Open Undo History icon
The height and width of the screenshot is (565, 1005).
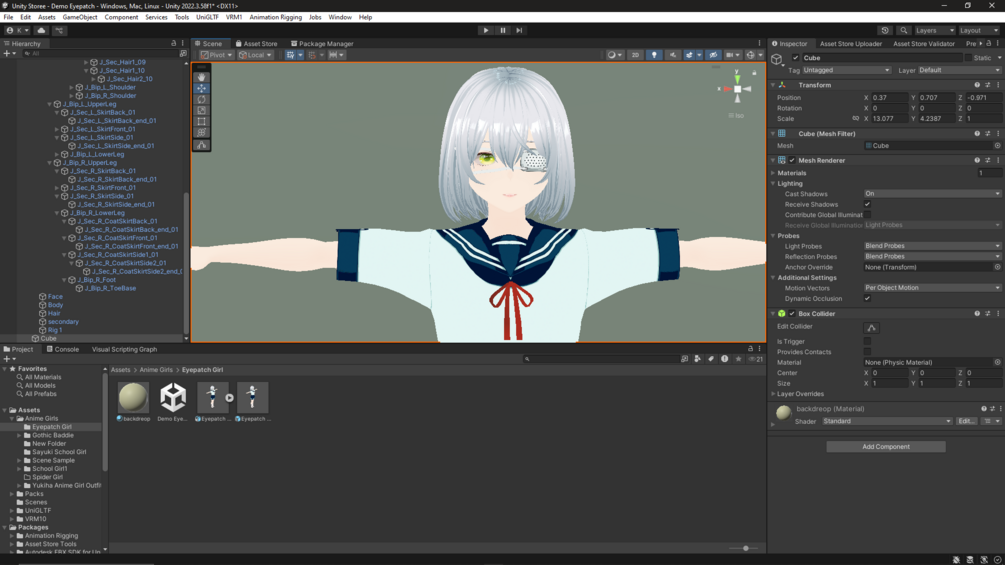(885, 30)
